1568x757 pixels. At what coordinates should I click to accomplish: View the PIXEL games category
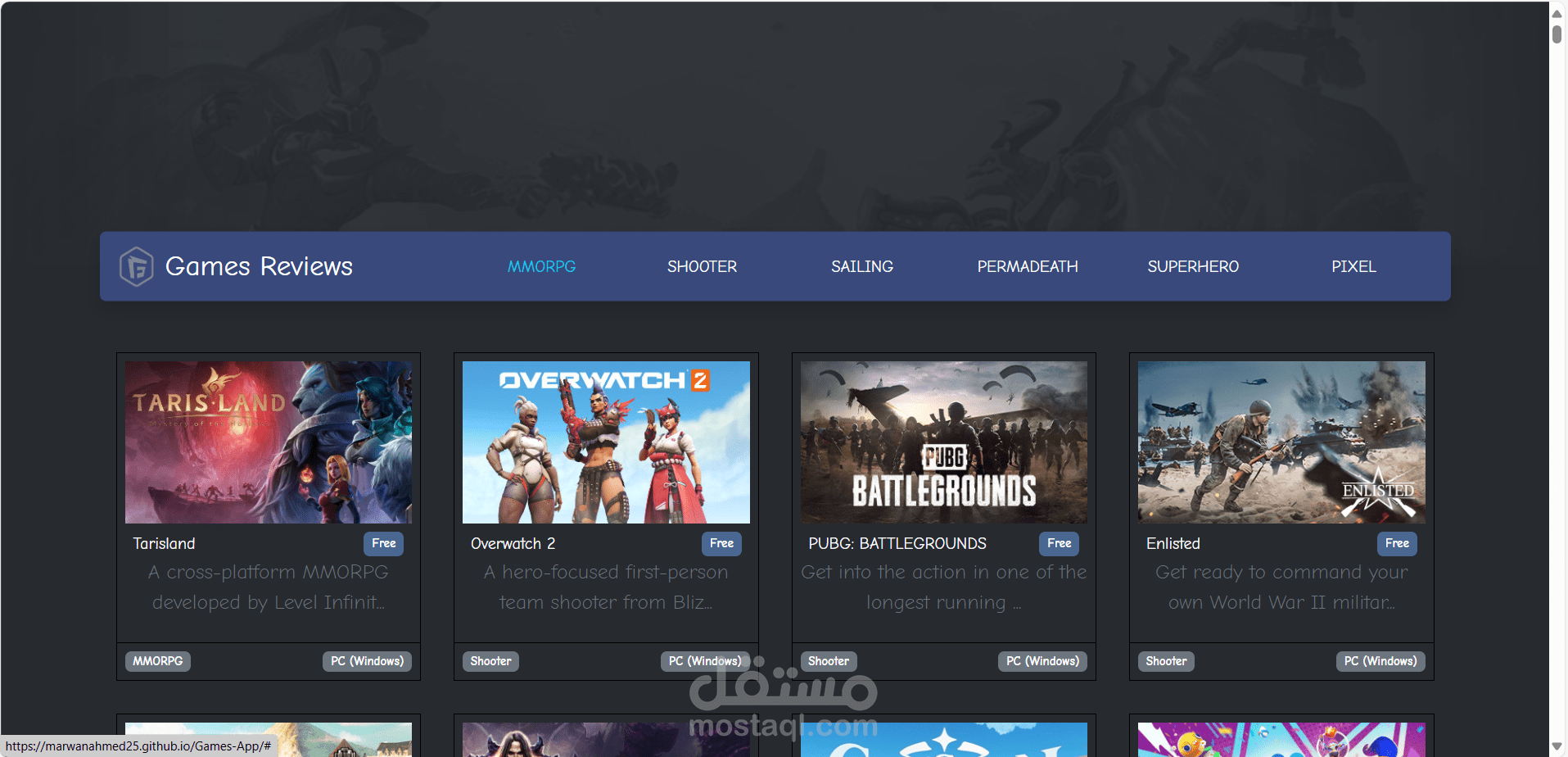pyautogui.click(x=1353, y=266)
